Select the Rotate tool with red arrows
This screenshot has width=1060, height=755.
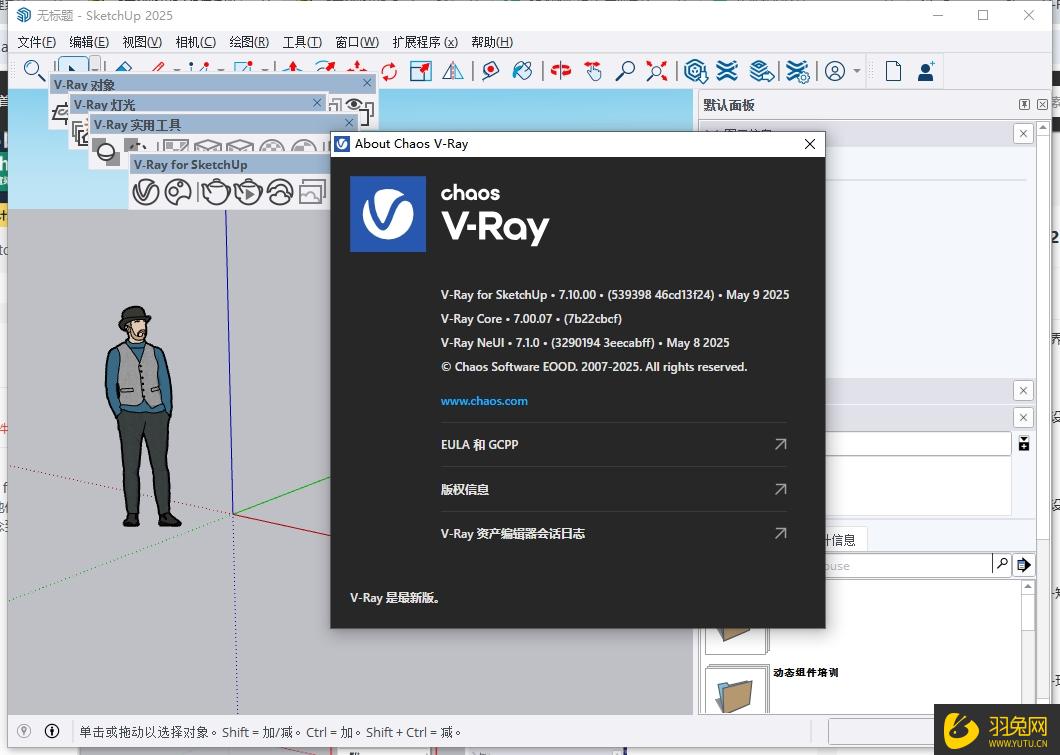tap(389, 71)
